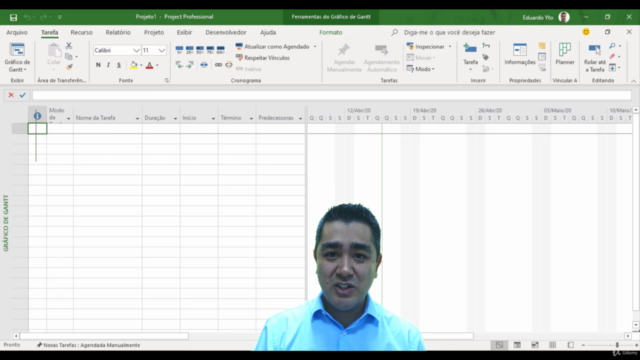Switch to the Projeto tab
Image resolution: width=640 pixels, height=360 pixels.
point(154,32)
